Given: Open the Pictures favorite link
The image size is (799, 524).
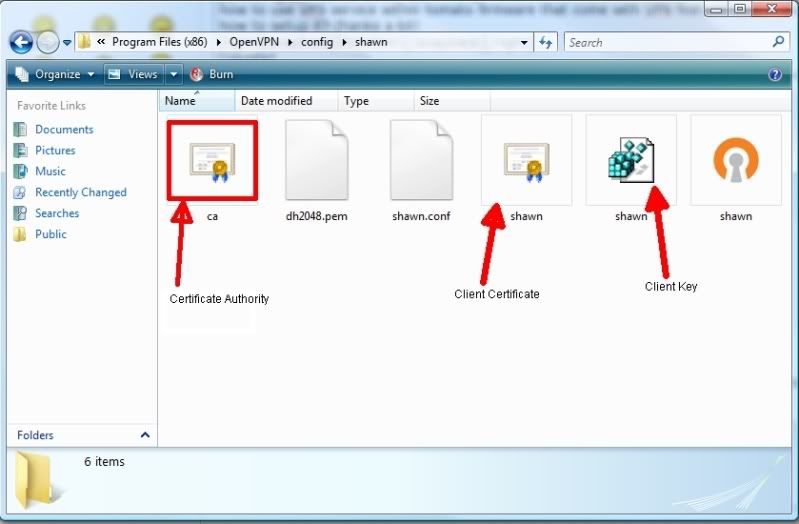Looking at the screenshot, I should click(x=55, y=150).
